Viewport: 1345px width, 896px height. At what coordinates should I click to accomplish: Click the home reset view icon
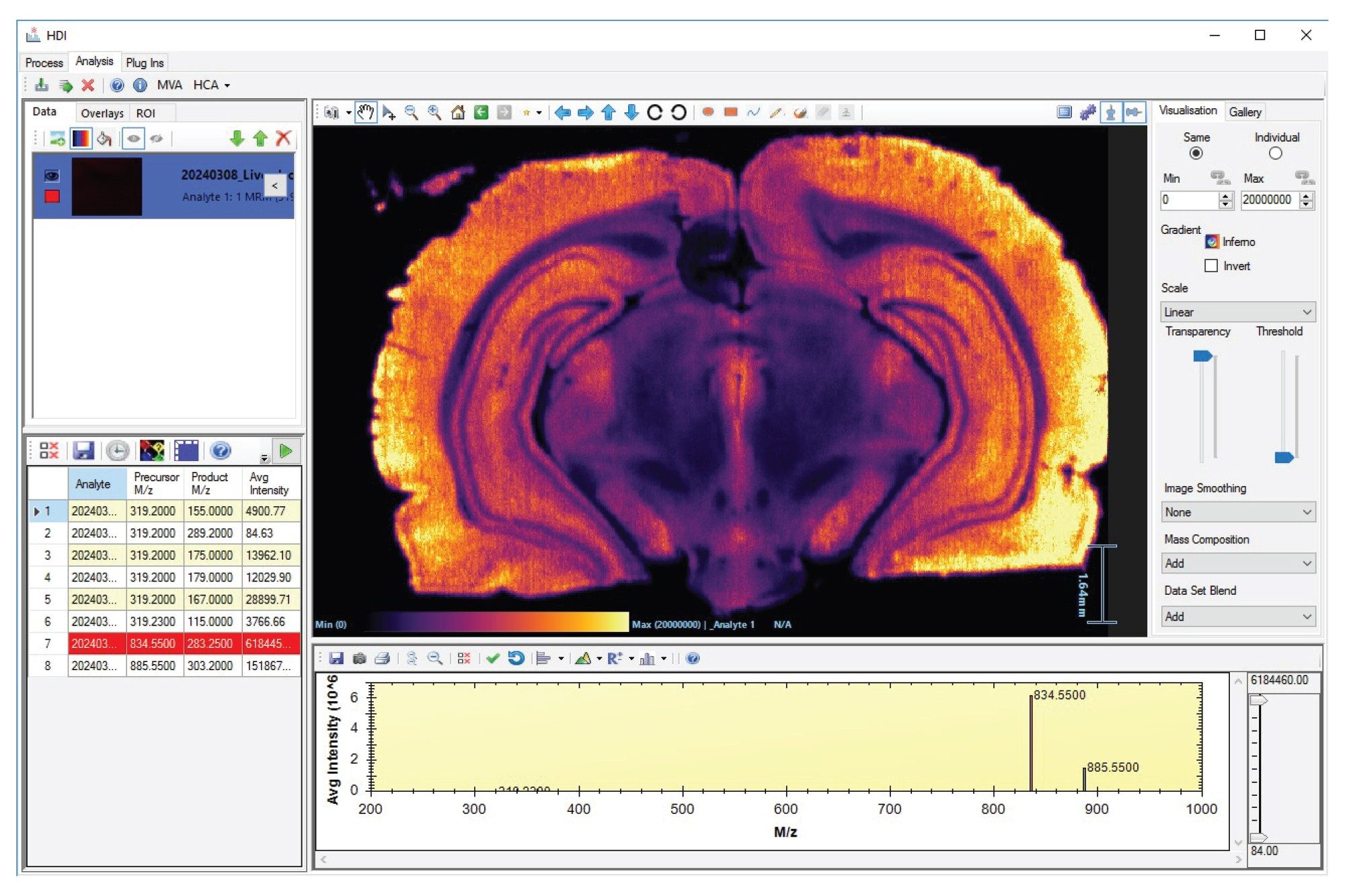click(458, 112)
